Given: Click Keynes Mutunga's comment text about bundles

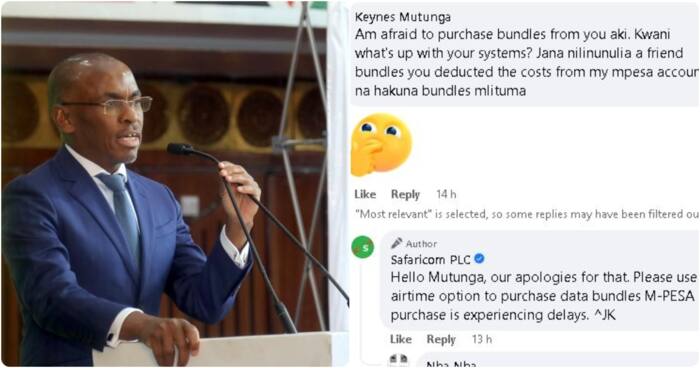Looking at the screenshot, I should click(526, 62).
